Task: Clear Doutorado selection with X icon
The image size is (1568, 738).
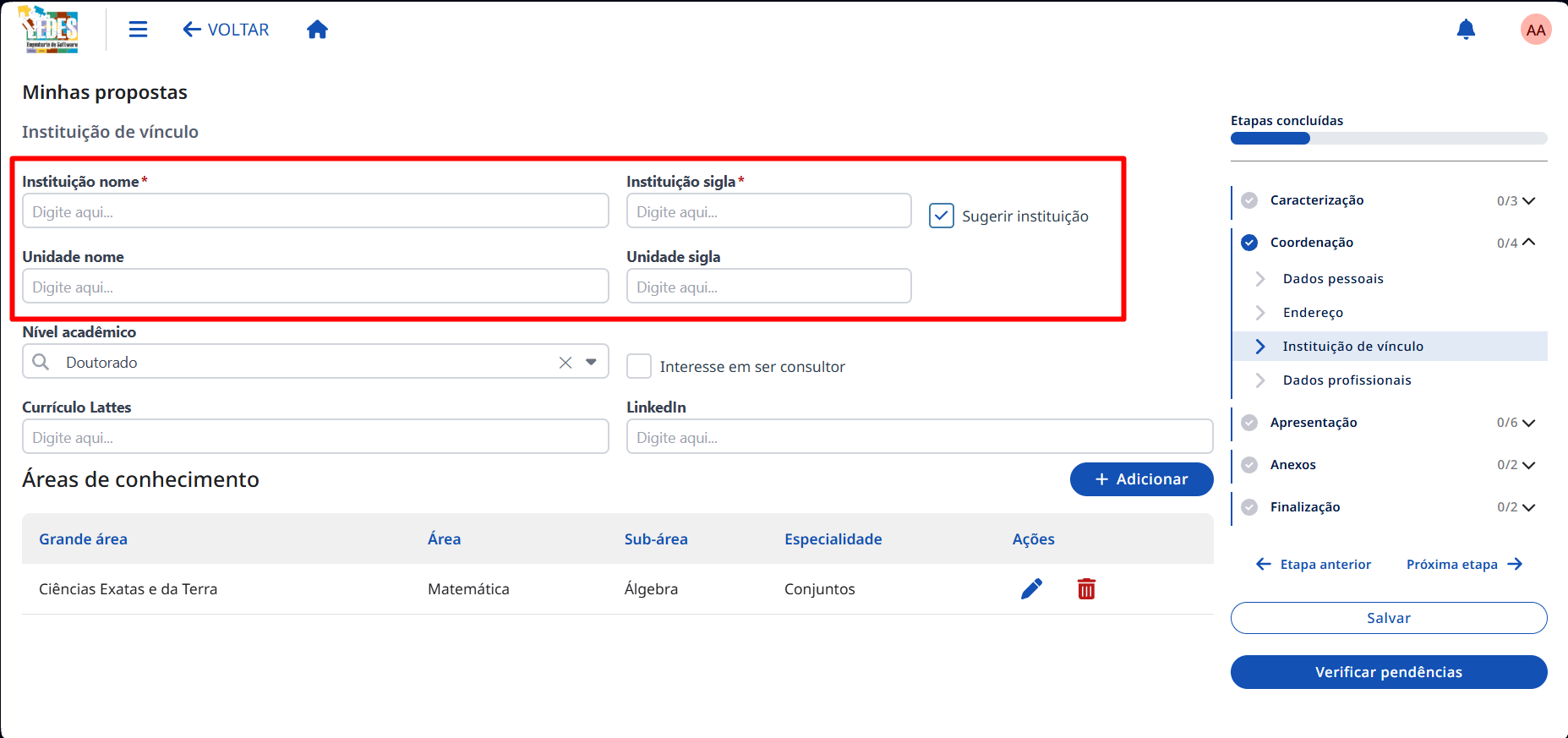Action: (565, 363)
